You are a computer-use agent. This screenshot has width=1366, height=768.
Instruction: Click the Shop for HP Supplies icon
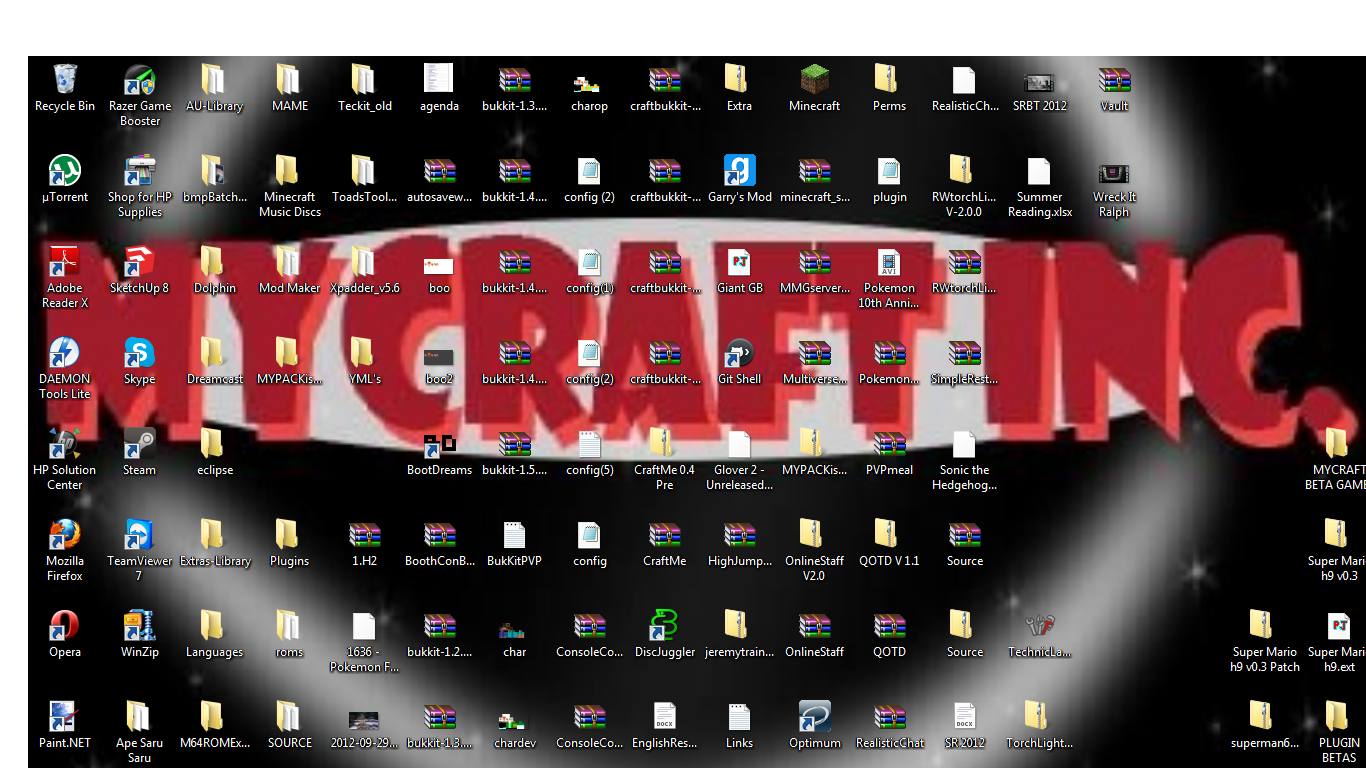click(140, 171)
